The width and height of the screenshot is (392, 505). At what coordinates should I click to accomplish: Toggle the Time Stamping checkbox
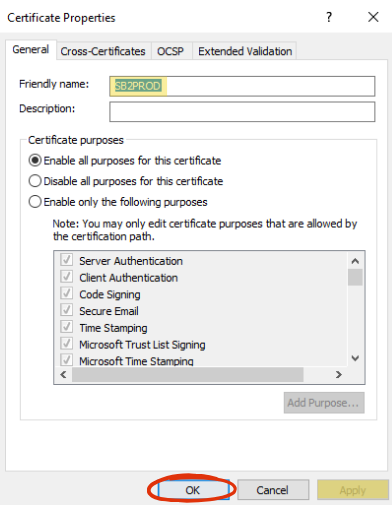coord(67,327)
